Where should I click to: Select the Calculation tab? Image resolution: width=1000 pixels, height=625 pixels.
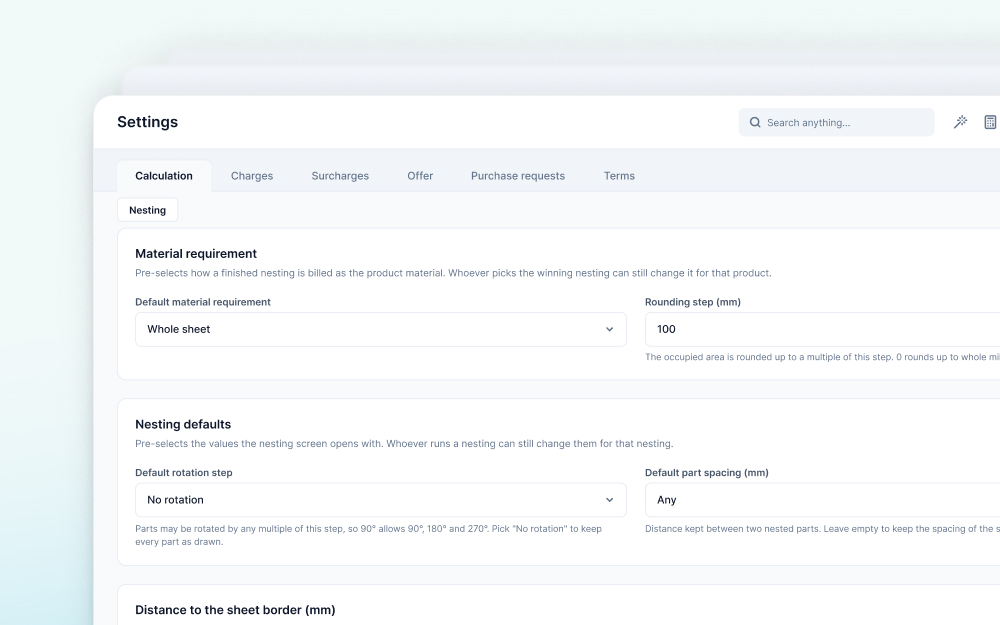(x=164, y=176)
